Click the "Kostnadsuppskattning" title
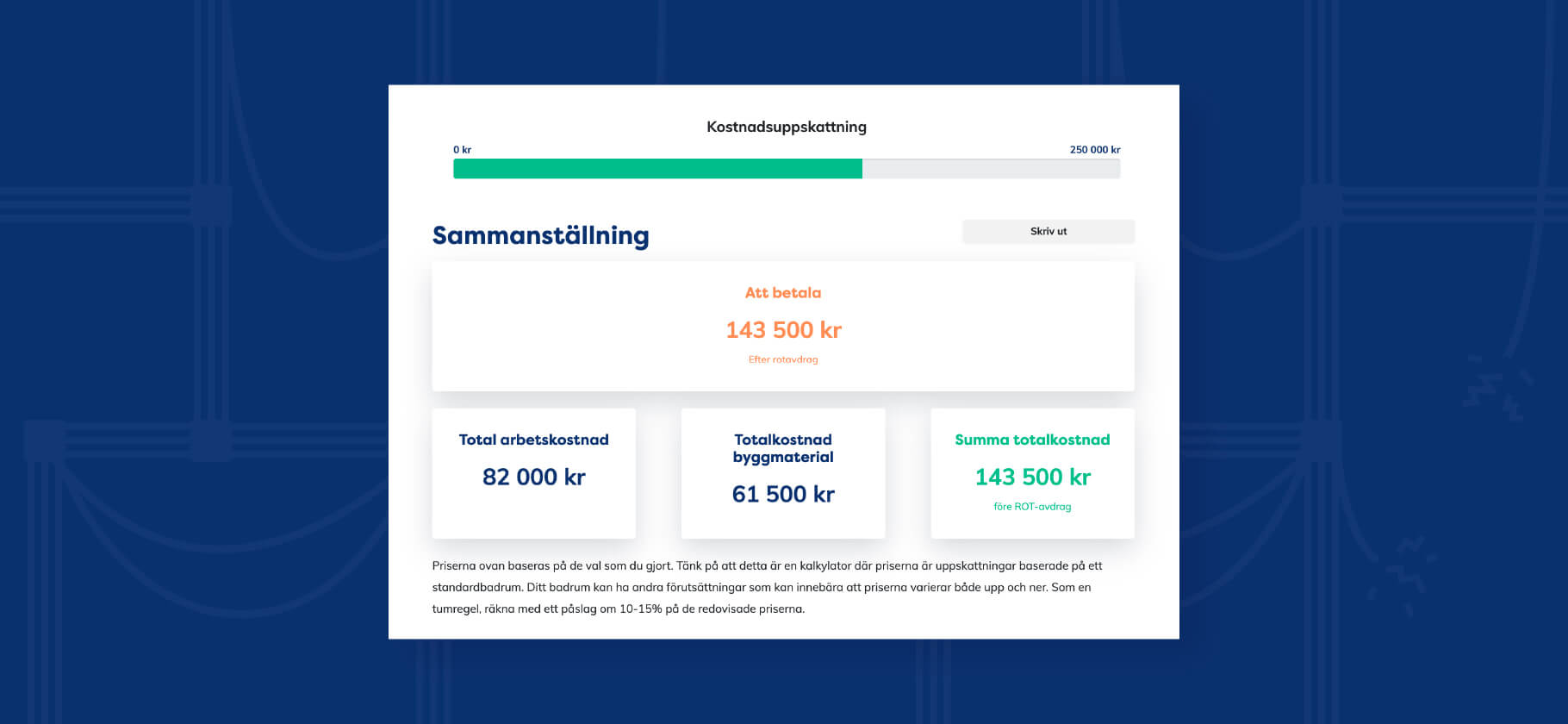Screen dimensions: 1568x724 786,127
